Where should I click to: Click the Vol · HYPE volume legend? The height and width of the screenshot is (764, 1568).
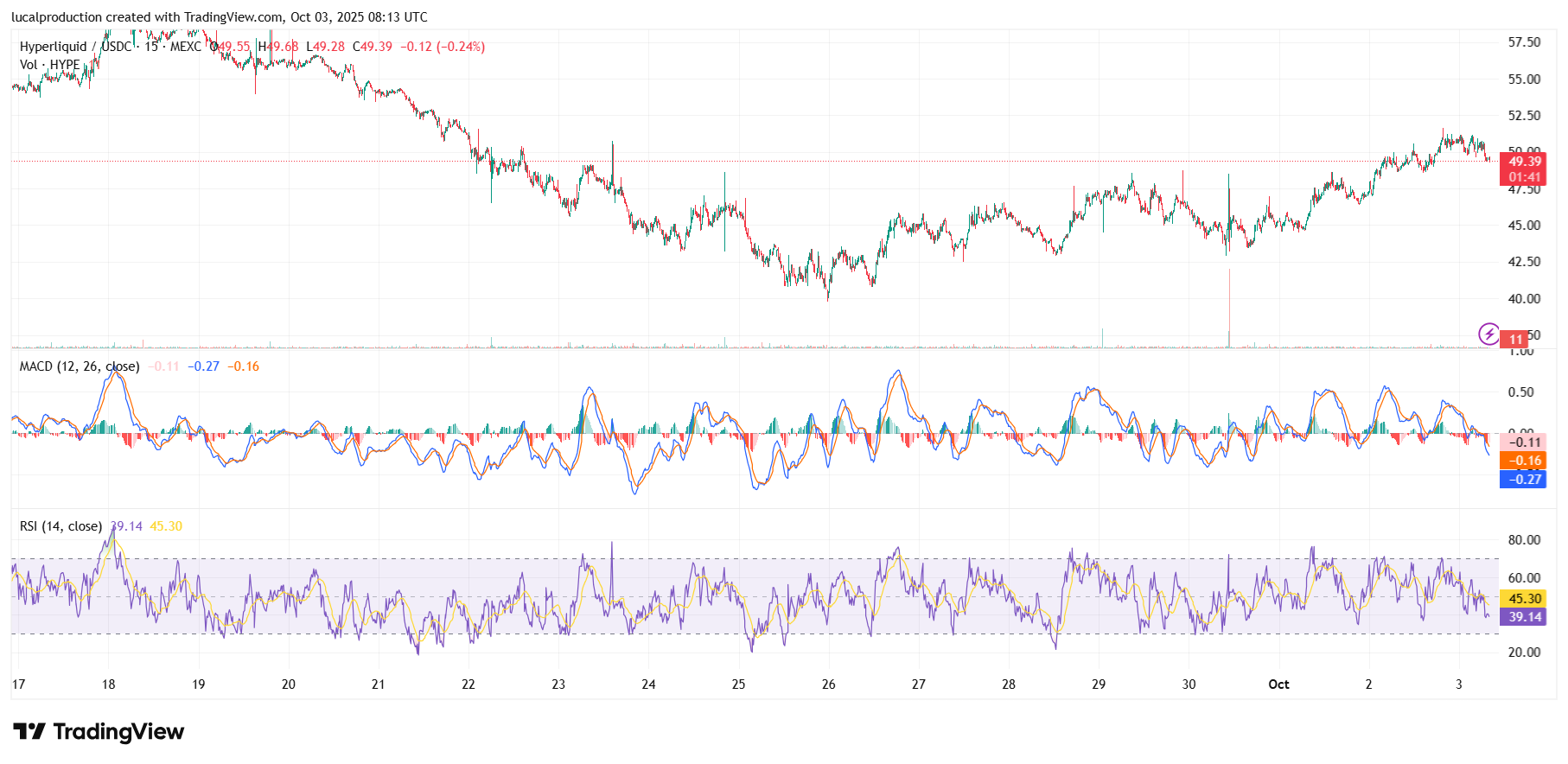[49, 65]
